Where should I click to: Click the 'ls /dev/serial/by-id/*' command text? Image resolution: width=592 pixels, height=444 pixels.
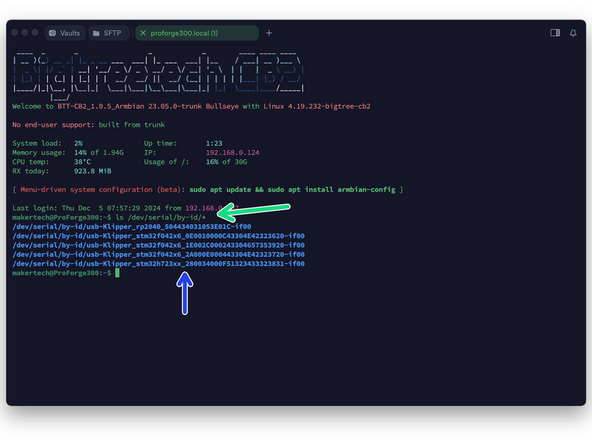pyautogui.click(x=160, y=217)
